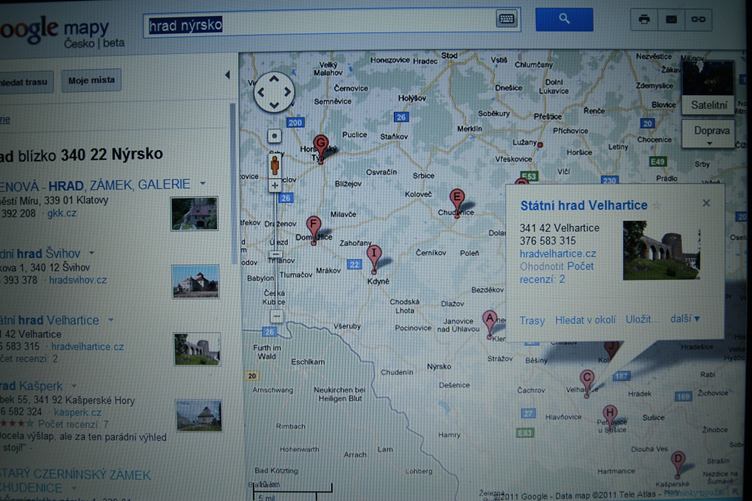
Task: Click Trasy in the info bubble
Action: 532,320
